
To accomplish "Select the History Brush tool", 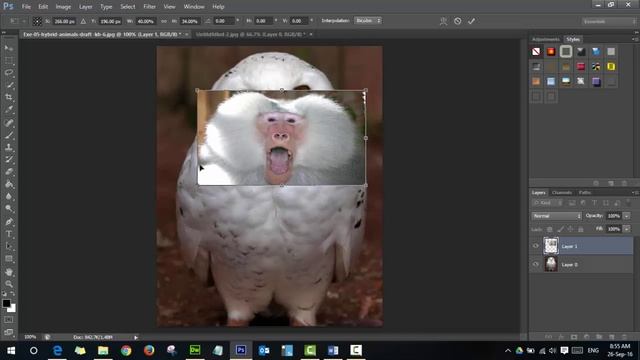I will tap(9, 159).
